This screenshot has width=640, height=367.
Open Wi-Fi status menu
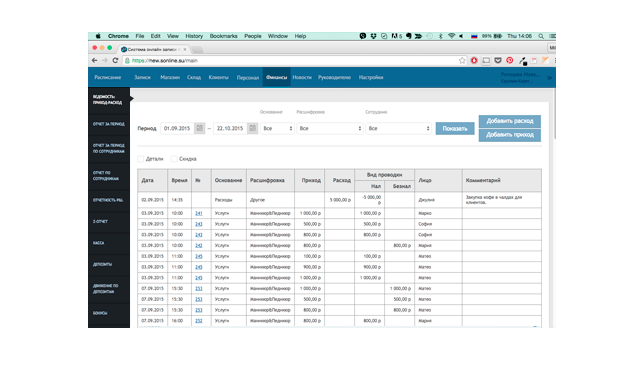[451, 36]
